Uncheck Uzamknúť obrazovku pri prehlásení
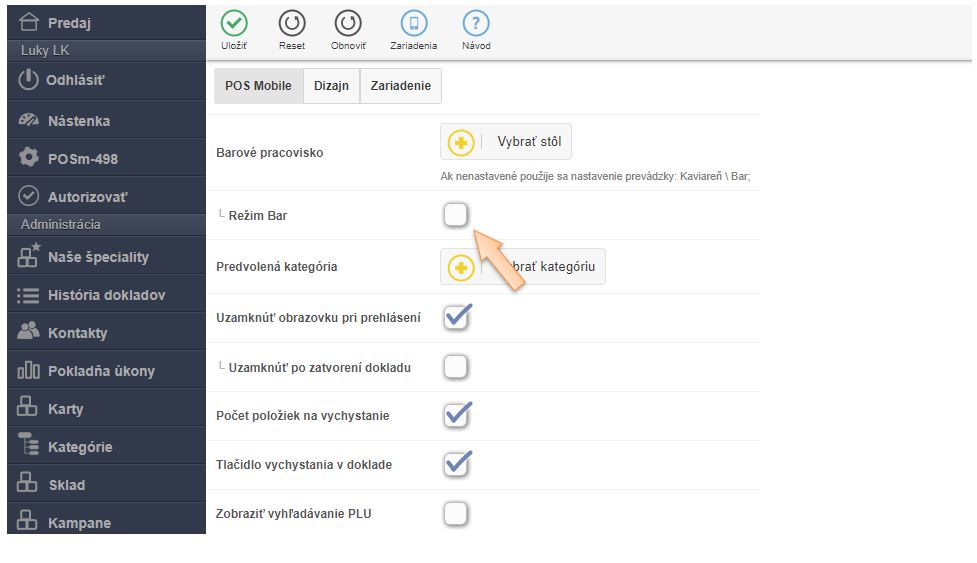977x563 pixels. 456,317
